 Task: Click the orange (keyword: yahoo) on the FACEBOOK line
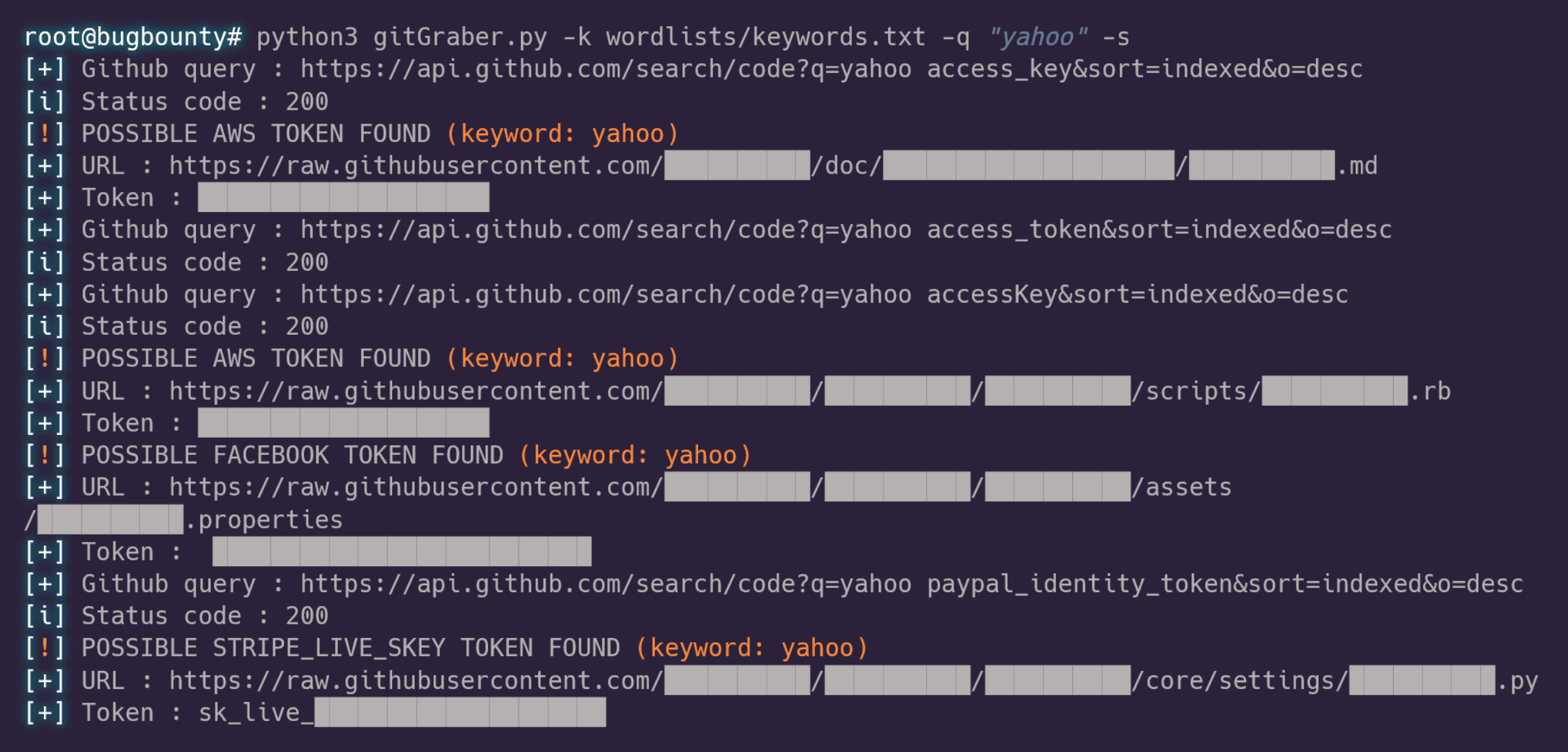[x=635, y=455]
